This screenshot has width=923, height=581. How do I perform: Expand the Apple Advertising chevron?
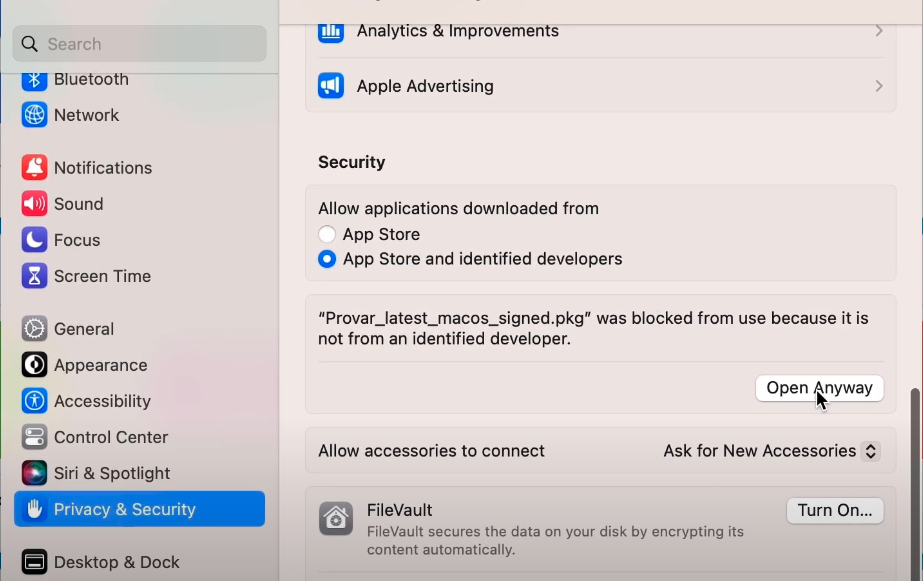point(879,86)
